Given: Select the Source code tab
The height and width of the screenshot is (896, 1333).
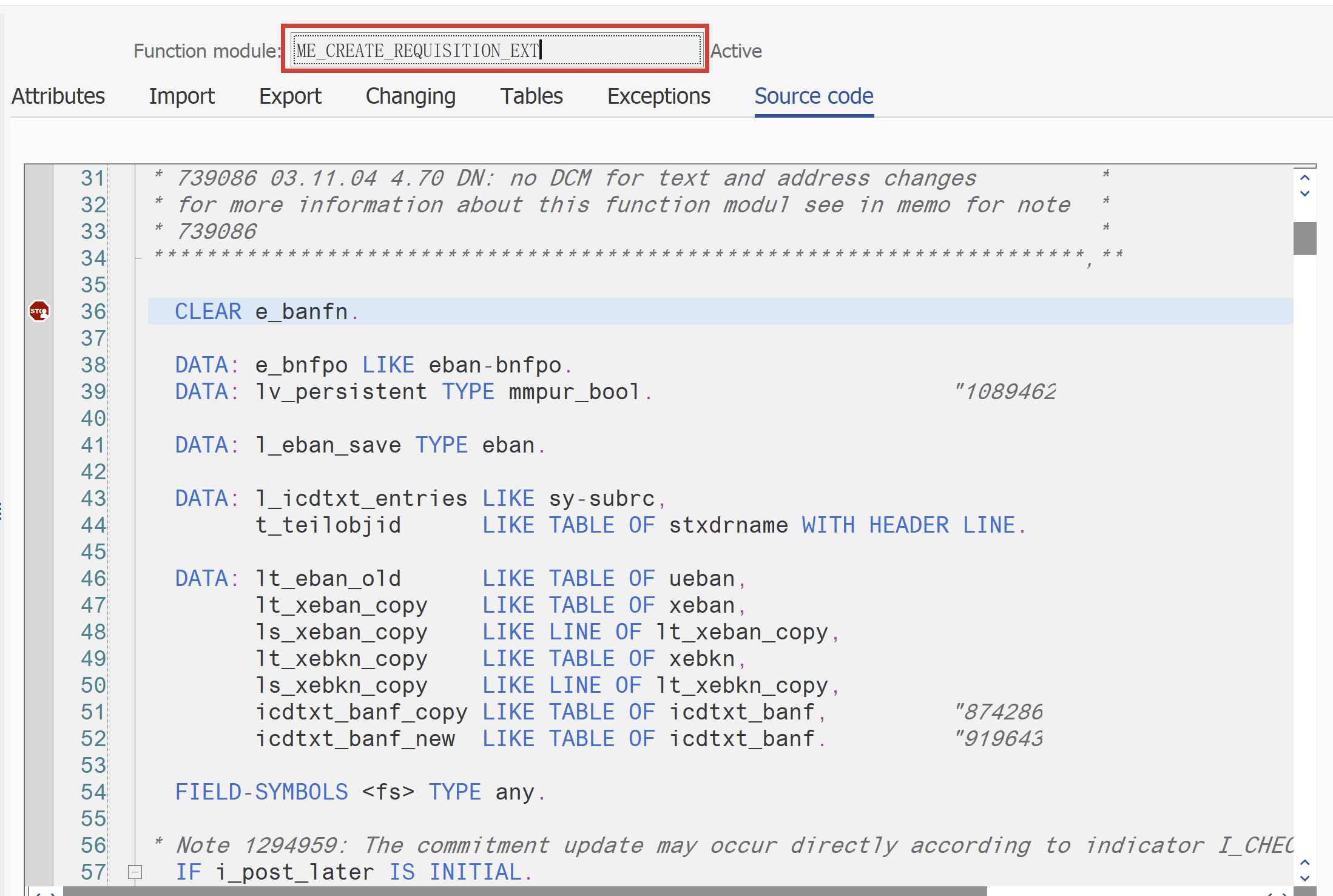Looking at the screenshot, I should click(x=814, y=96).
